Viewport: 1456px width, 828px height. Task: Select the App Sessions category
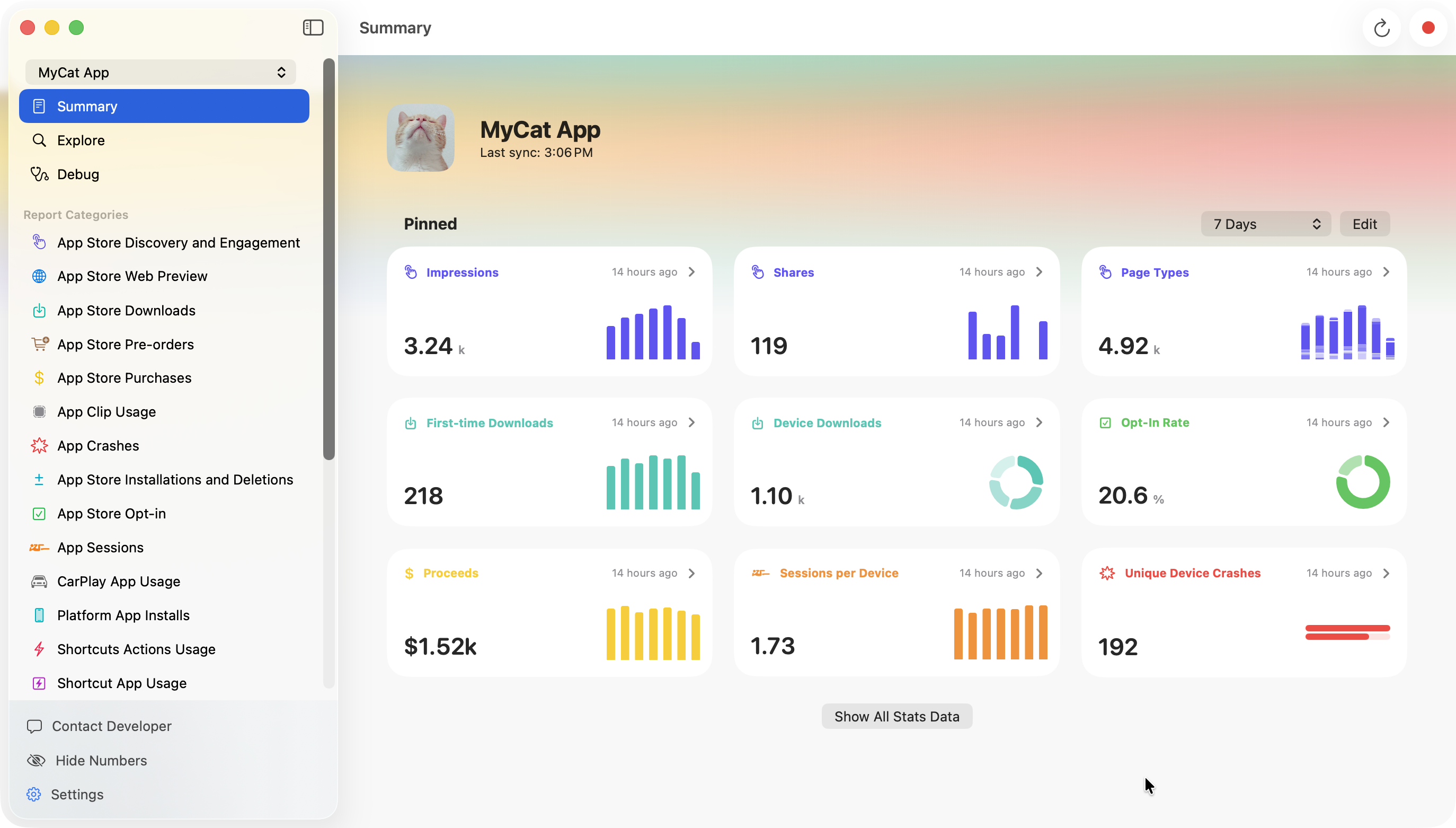tap(100, 547)
